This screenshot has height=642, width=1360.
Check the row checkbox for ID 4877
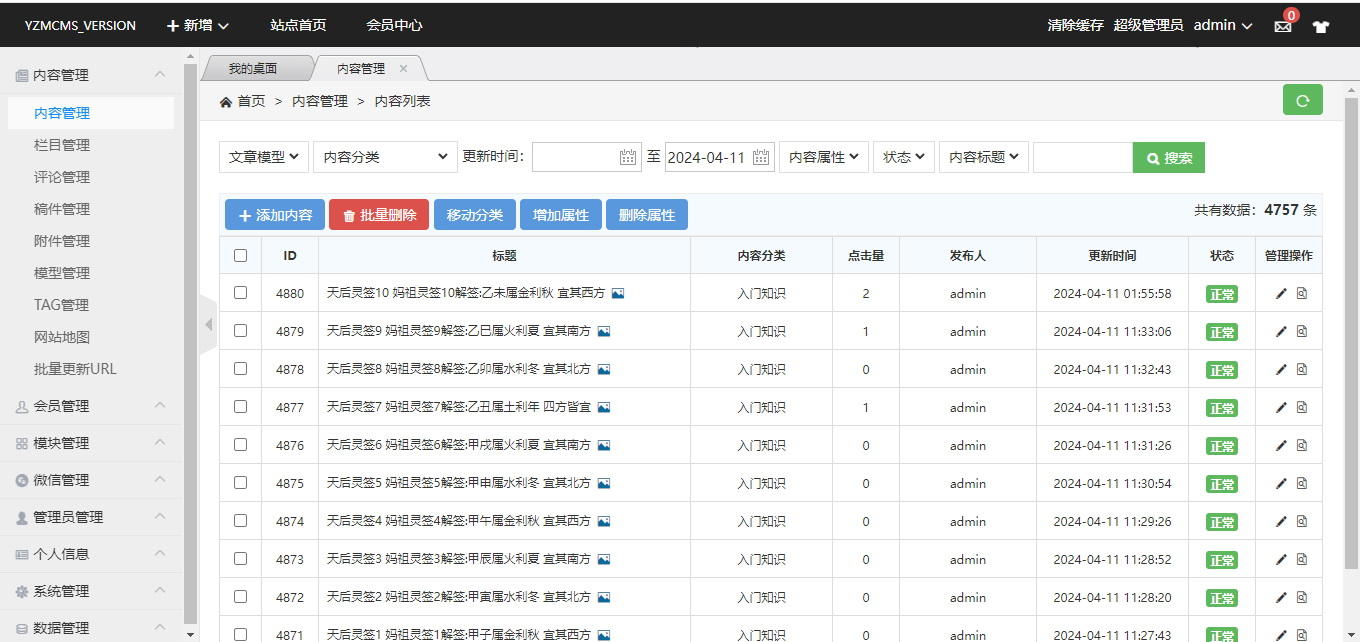[240, 406]
